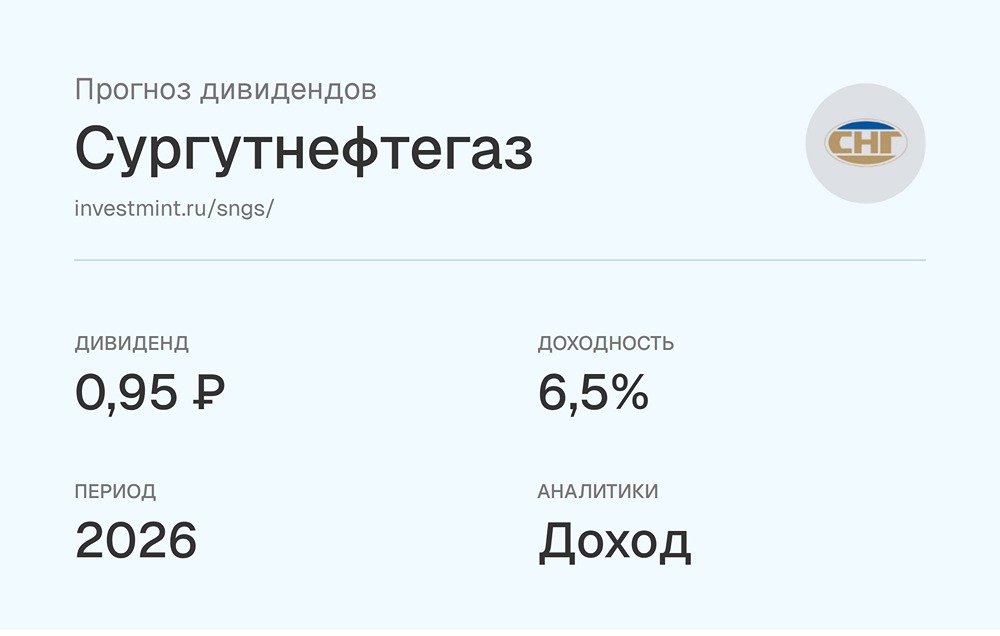The image size is (1000, 636).
Task: Click the ДИВИДЕНД label
Action: tap(132, 343)
